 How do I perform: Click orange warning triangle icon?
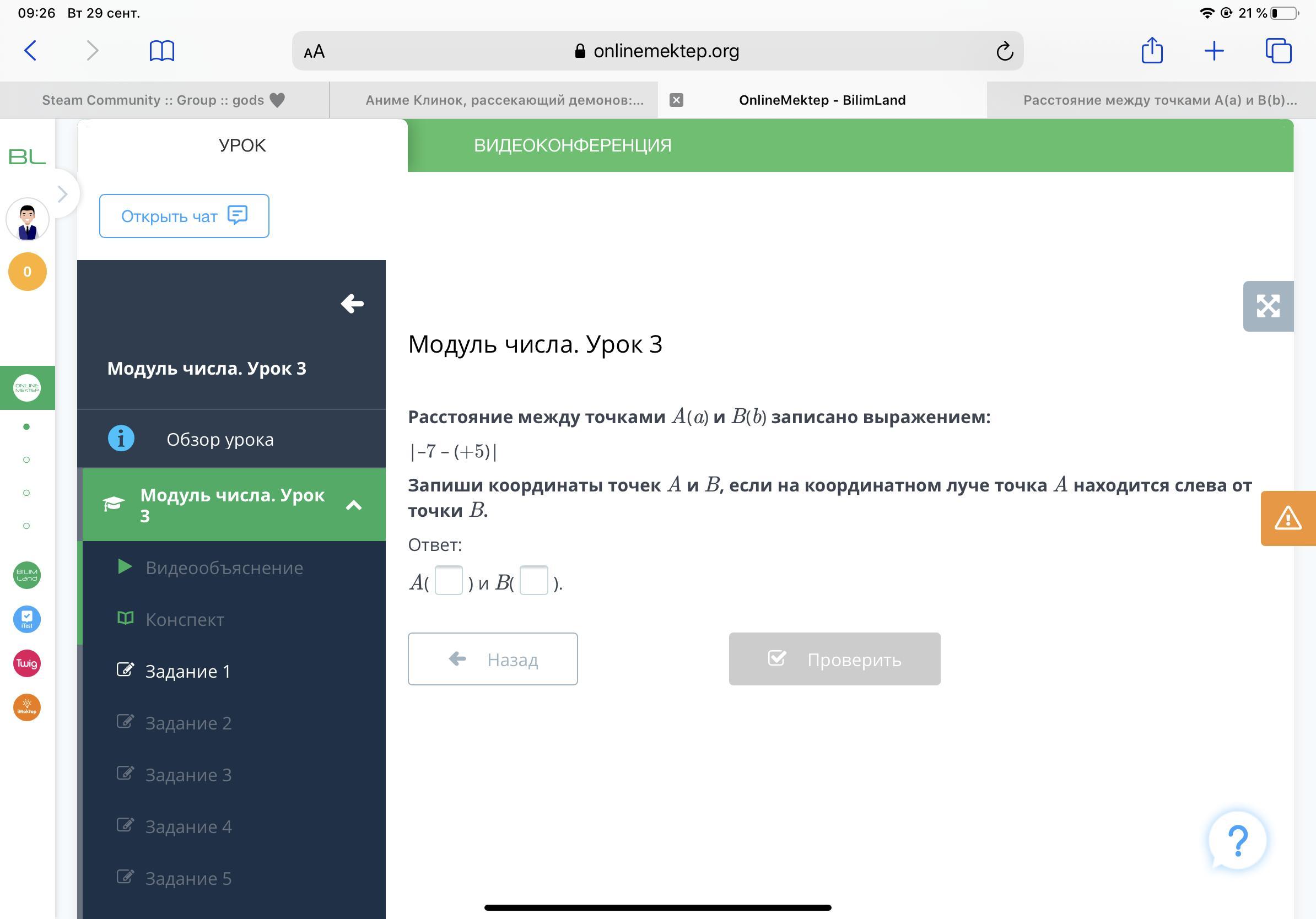pyautogui.click(x=1287, y=518)
